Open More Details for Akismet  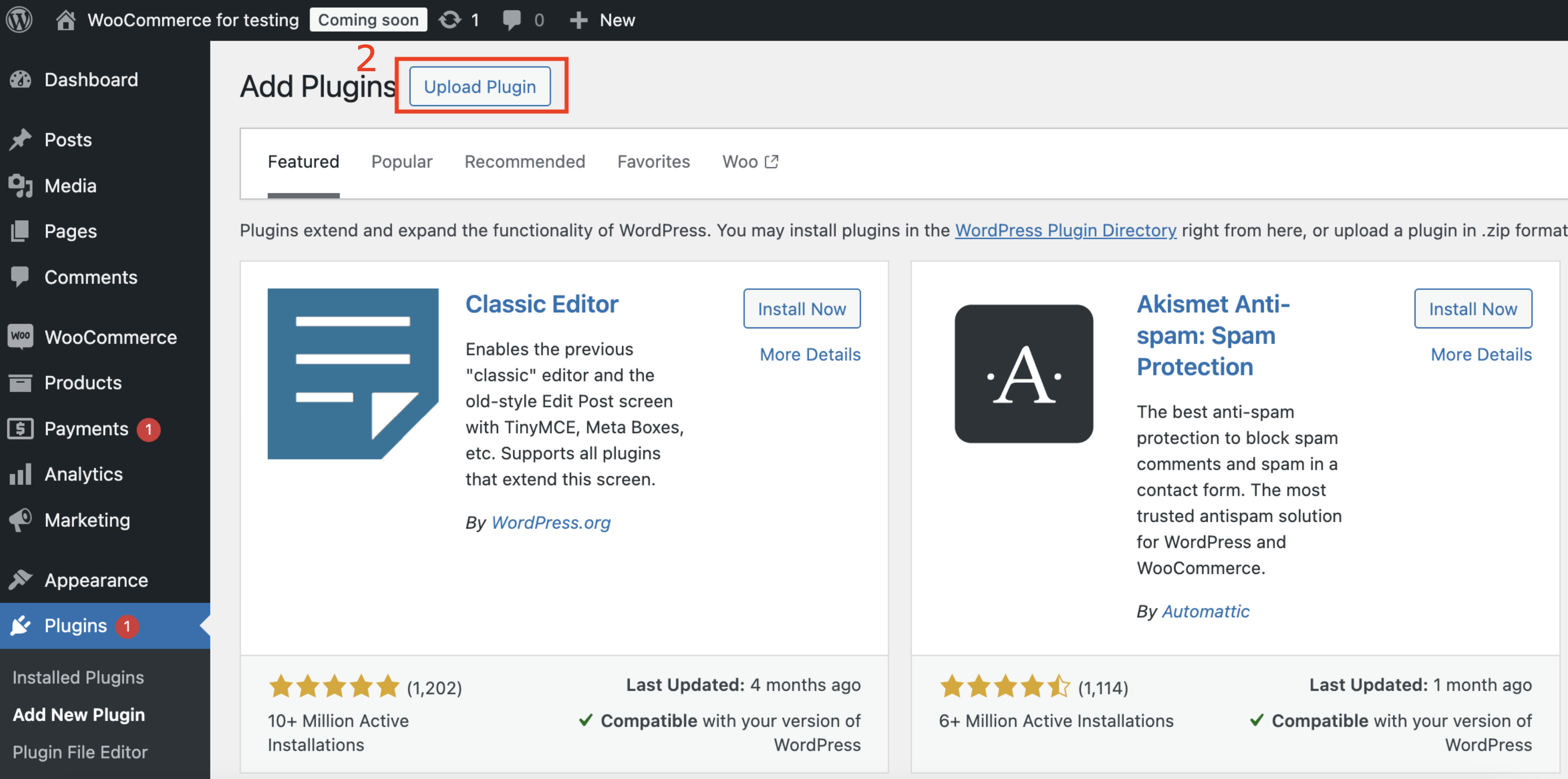pos(1480,354)
